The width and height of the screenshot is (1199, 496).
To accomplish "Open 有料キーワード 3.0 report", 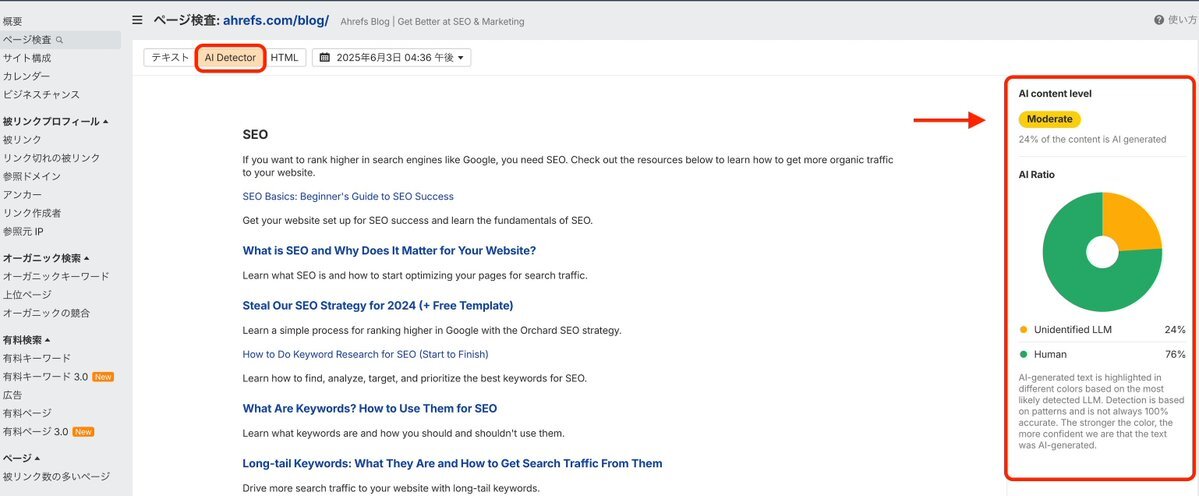I will (x=45, y=377).
